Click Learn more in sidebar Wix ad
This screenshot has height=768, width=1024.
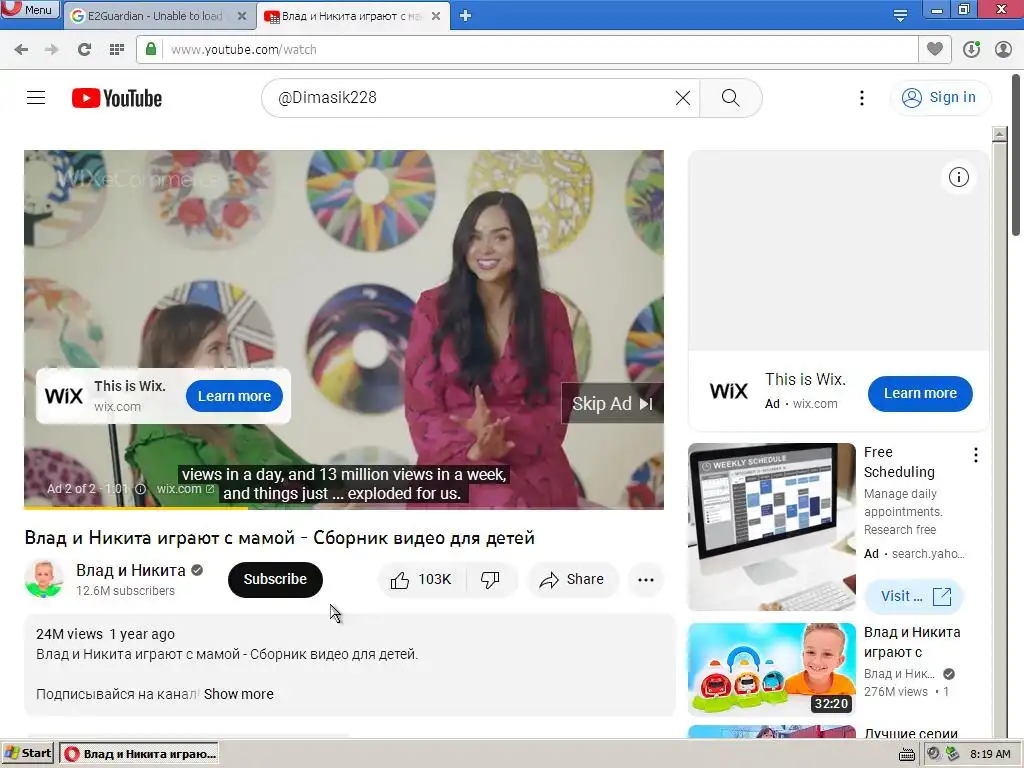pos(920,393)
